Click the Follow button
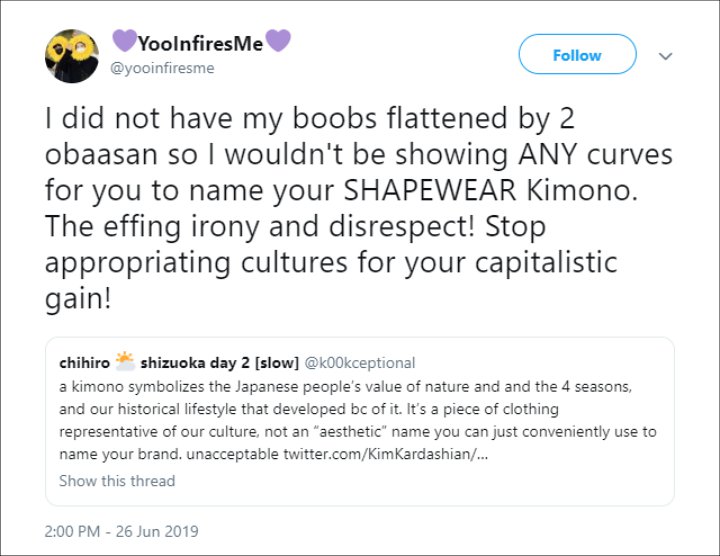The height and width of the screenshot is (556, 720). point(577,54)
